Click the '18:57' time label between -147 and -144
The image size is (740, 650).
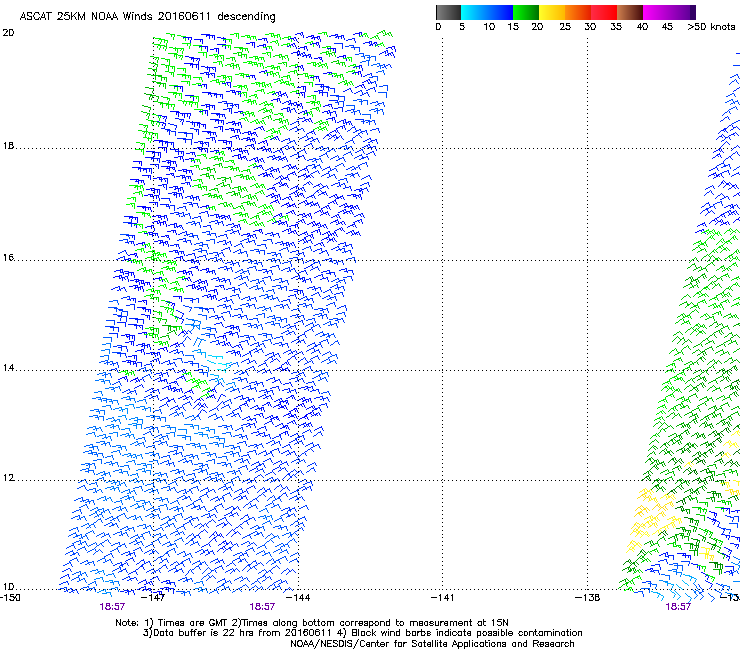pyautogui.click(x=262, y=607)
